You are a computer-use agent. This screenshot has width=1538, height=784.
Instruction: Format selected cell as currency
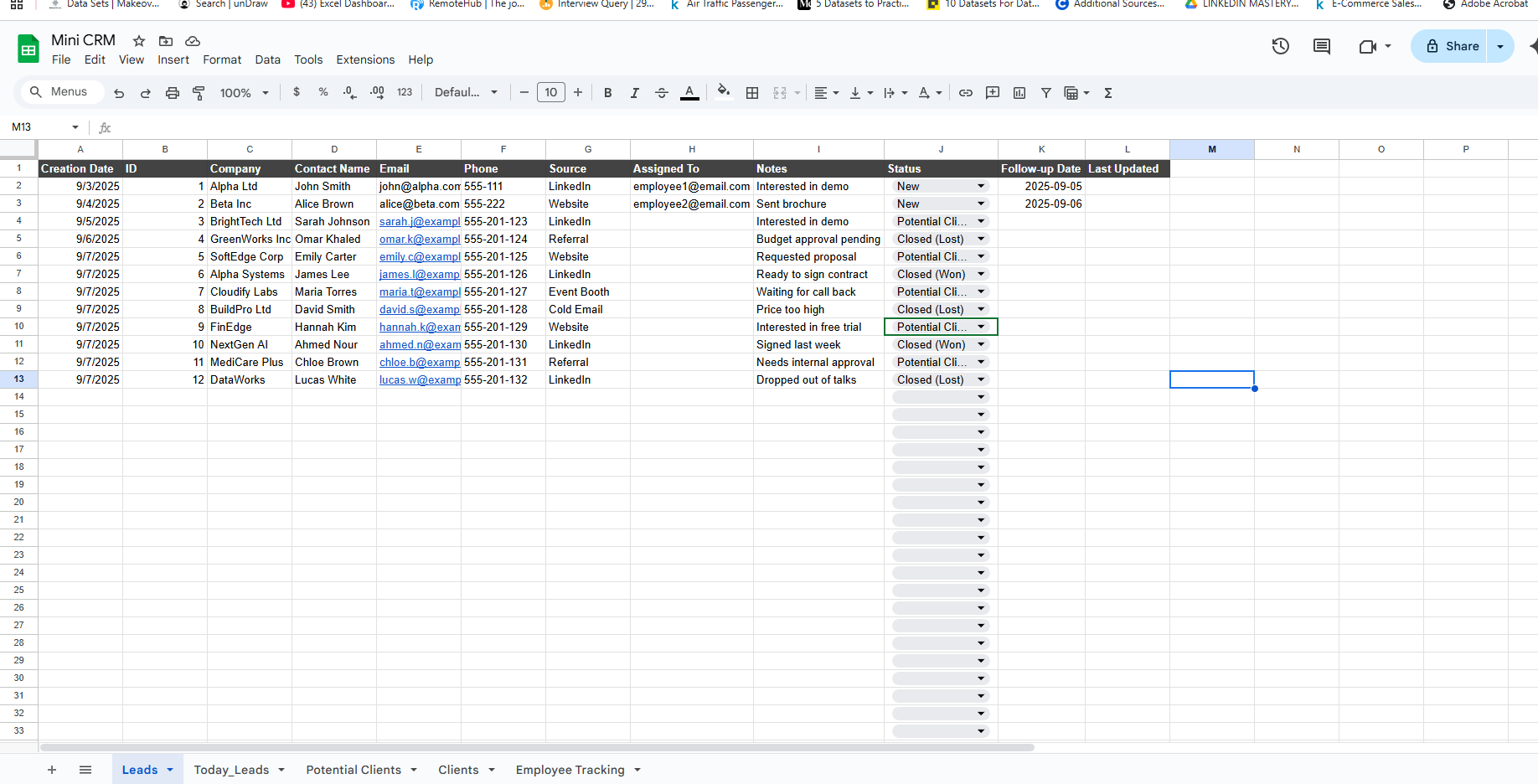pos(297,92)
